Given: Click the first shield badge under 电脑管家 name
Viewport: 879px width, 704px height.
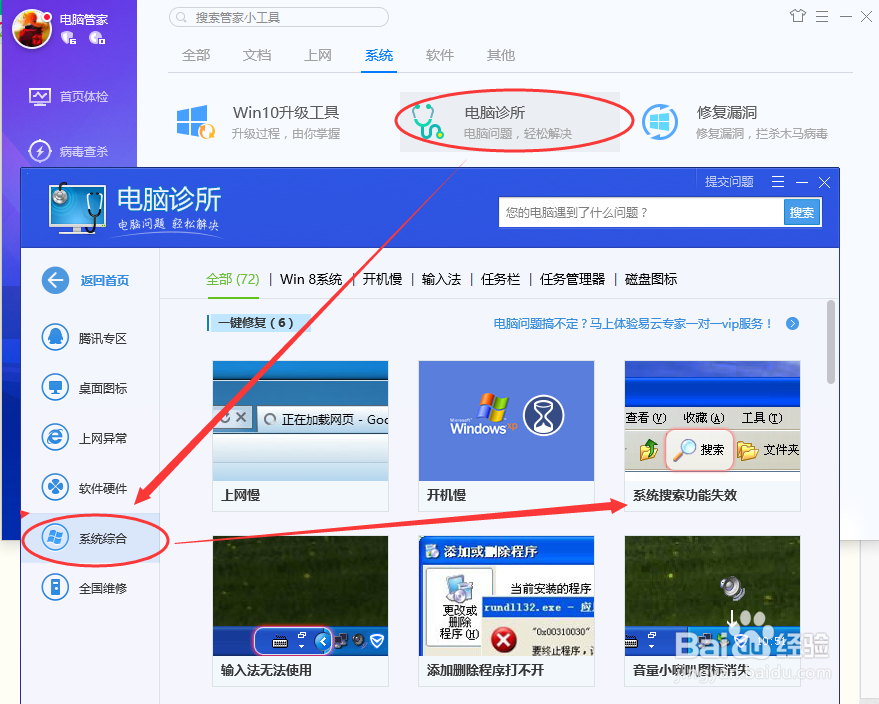Looking at the screenshot, I should [68, 38].
